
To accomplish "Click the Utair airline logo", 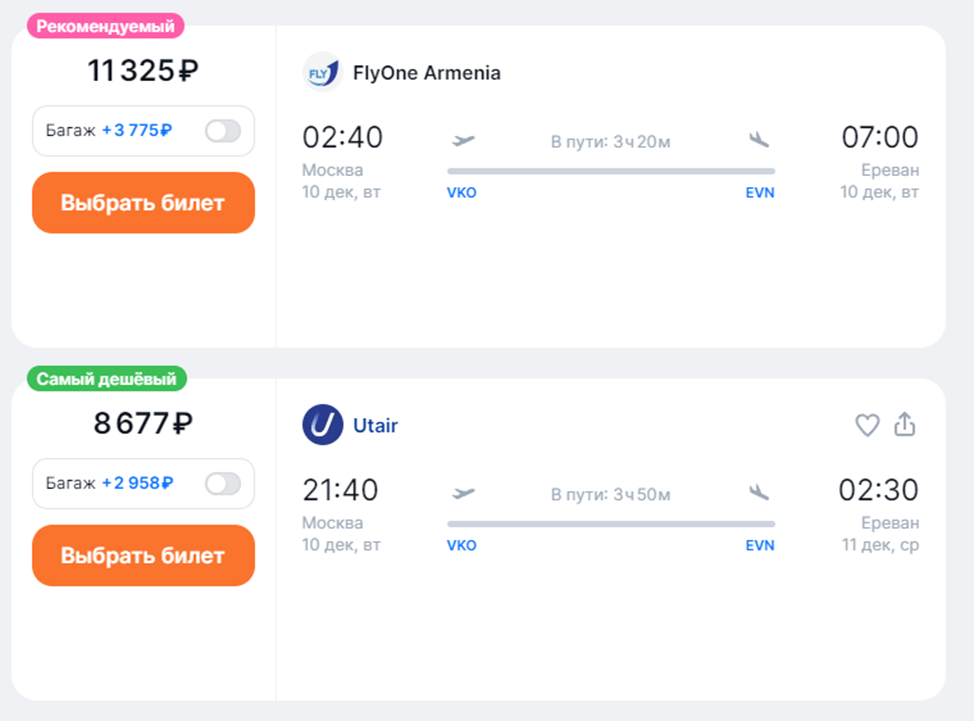I will tap(322, 425).
